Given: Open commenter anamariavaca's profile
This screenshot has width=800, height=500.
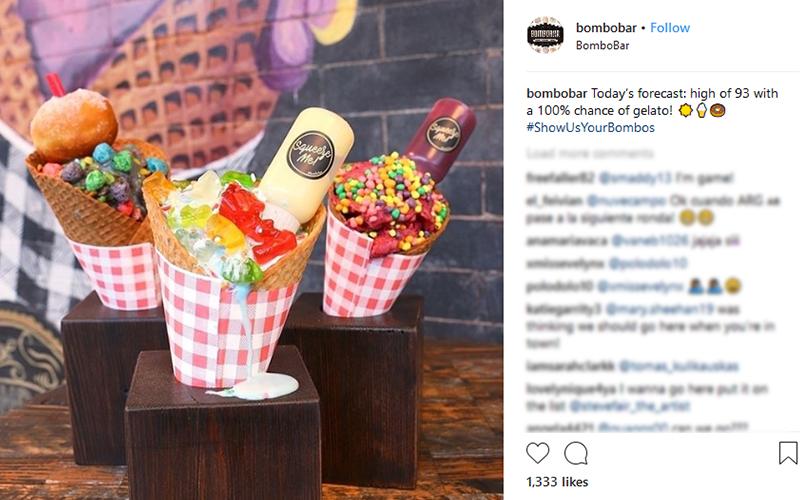Looking at the screenshot, I should (x=567, y=240).
